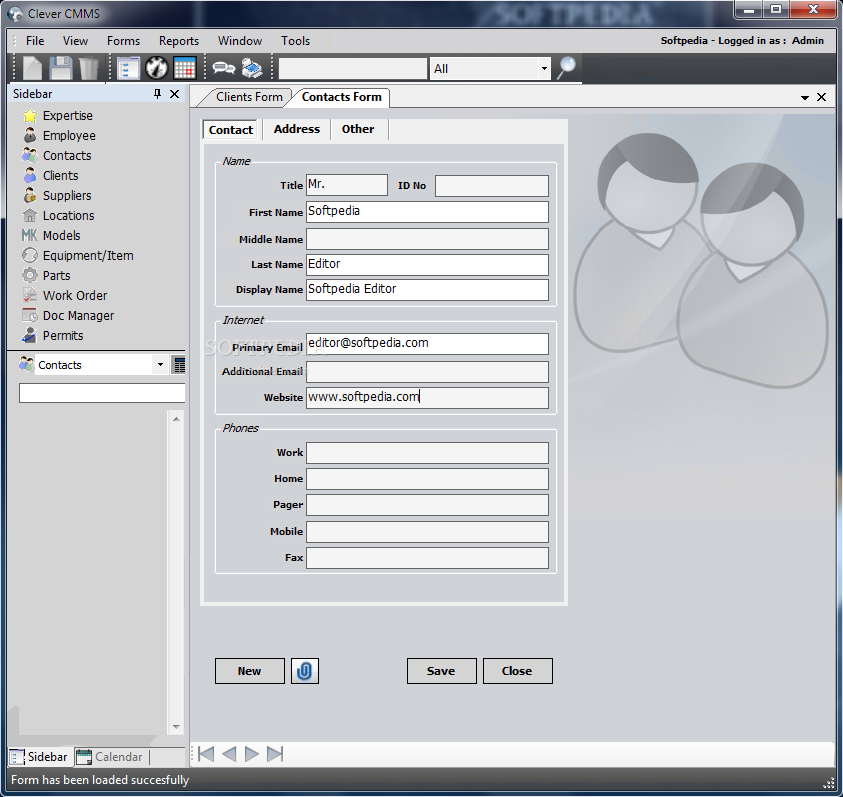Open Permits in the sidebar
The image size is (843, 797).
[x=63, y=335]
